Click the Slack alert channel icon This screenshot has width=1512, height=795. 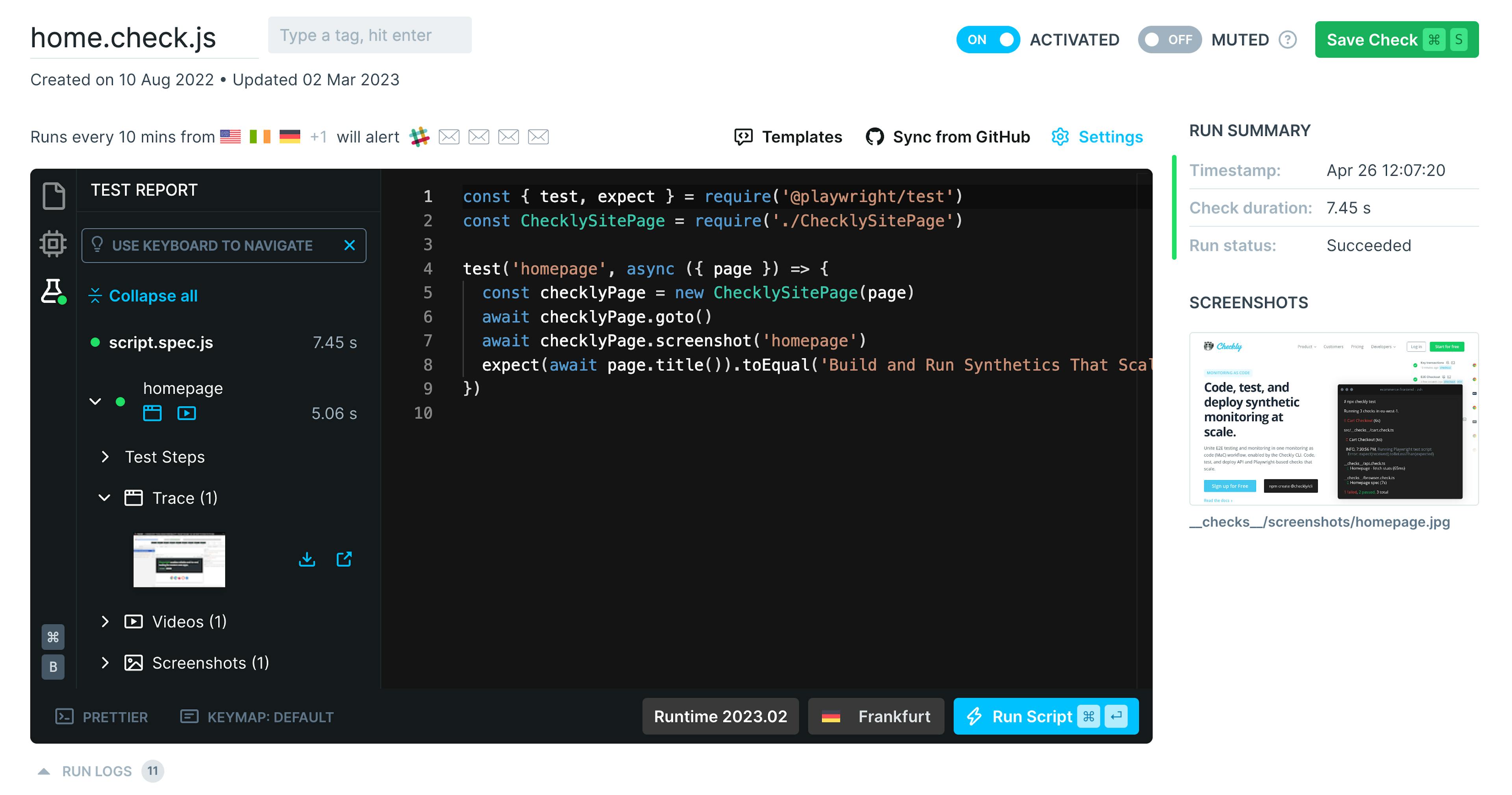[419, 137]
